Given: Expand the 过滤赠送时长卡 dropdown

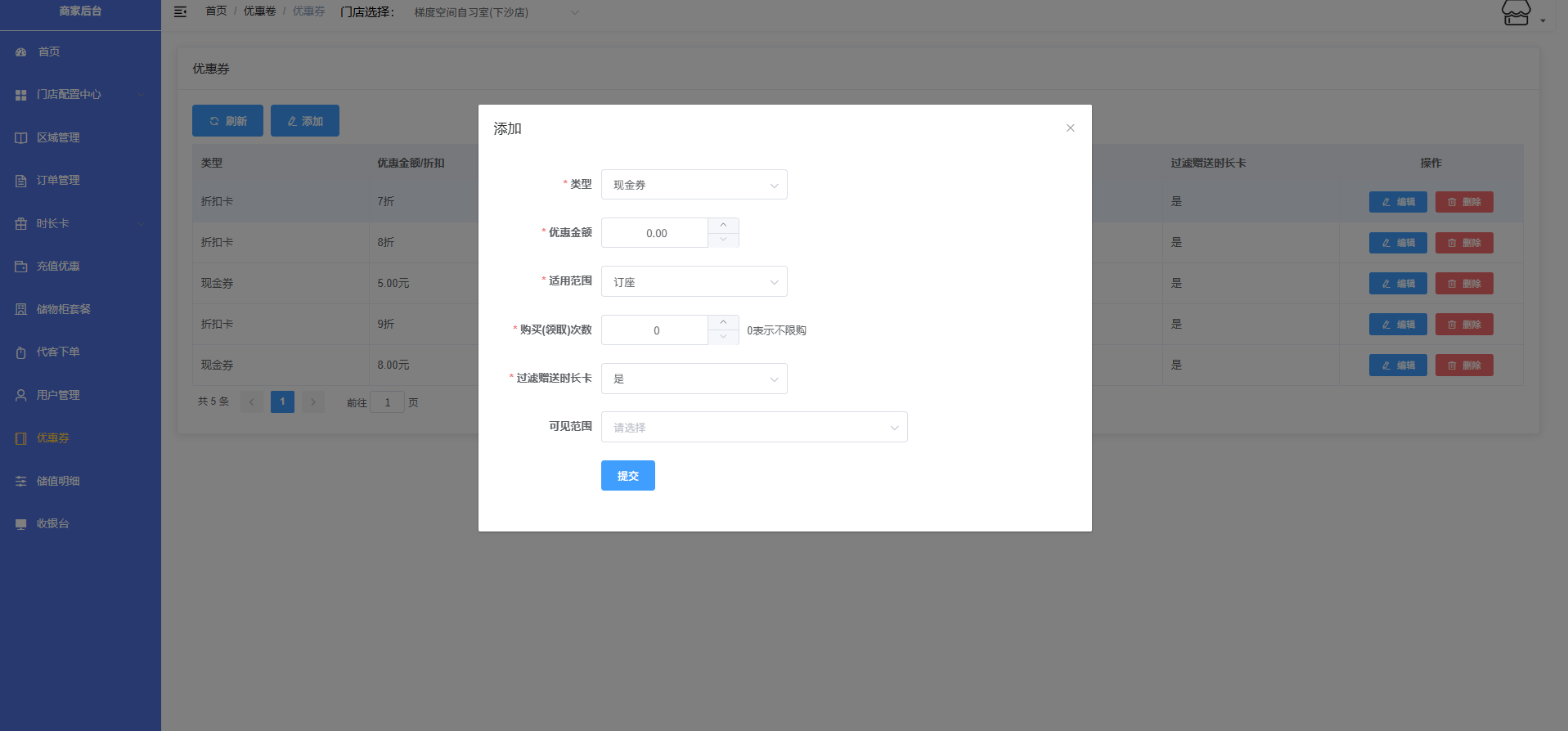Looking at the screenshot, I should pos(694,379).
